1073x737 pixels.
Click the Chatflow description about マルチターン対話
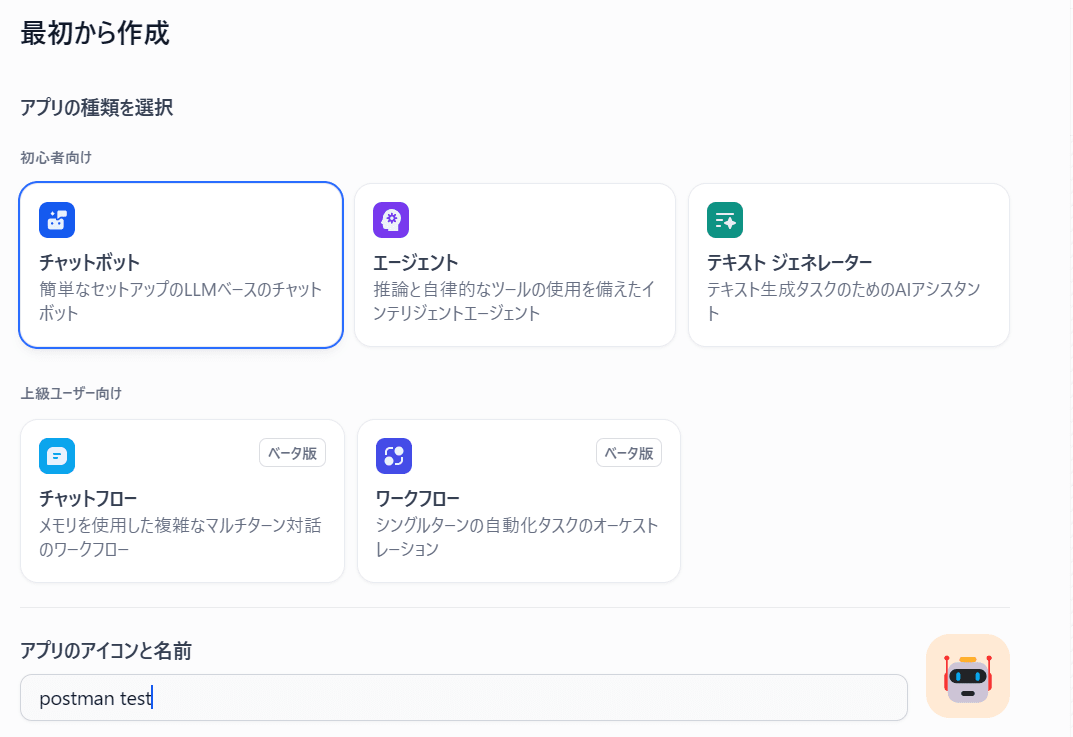[x=180, y=537]
